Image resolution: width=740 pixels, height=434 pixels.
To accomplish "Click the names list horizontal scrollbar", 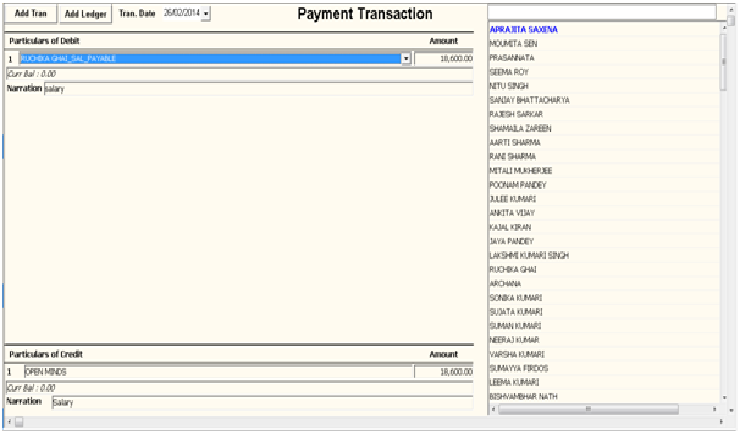I will point(600,409).
